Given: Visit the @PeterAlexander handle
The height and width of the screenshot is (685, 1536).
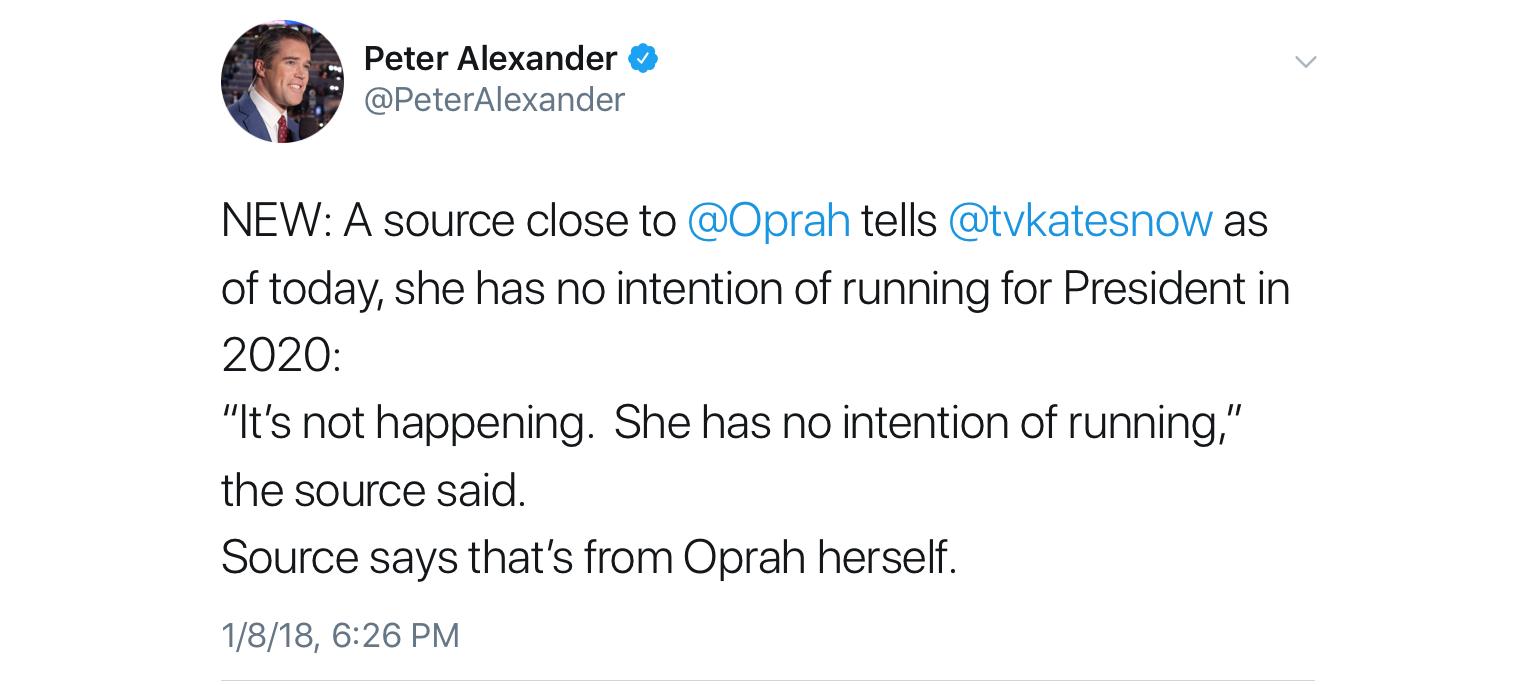Looking at the screenshot, I should tap(494, 100).
